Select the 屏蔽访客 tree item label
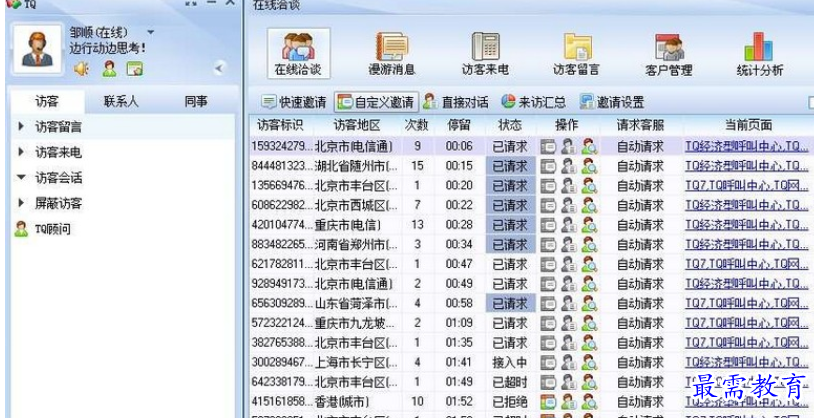 coord(59,203)
